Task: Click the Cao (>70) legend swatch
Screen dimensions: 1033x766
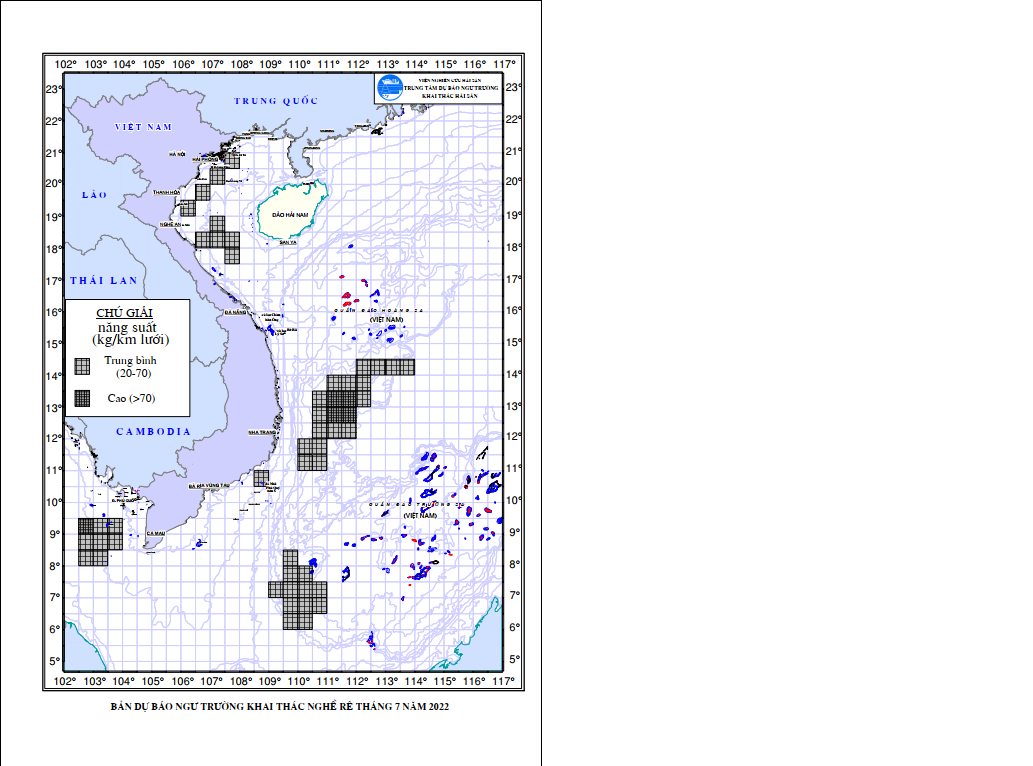Action: [x=82, y=398]
